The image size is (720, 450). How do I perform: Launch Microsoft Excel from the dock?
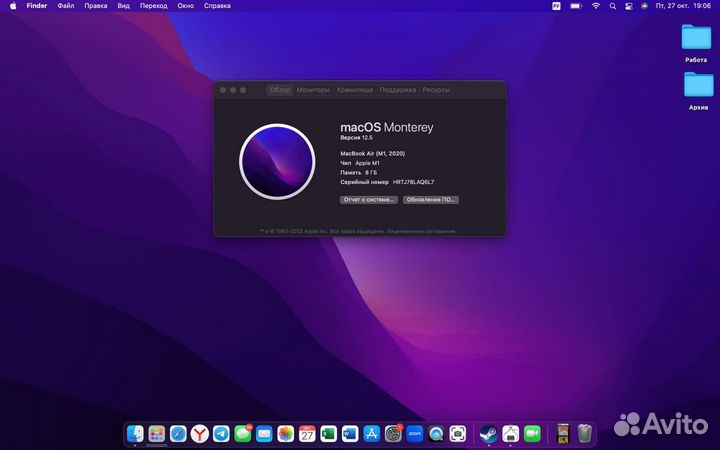328,433
